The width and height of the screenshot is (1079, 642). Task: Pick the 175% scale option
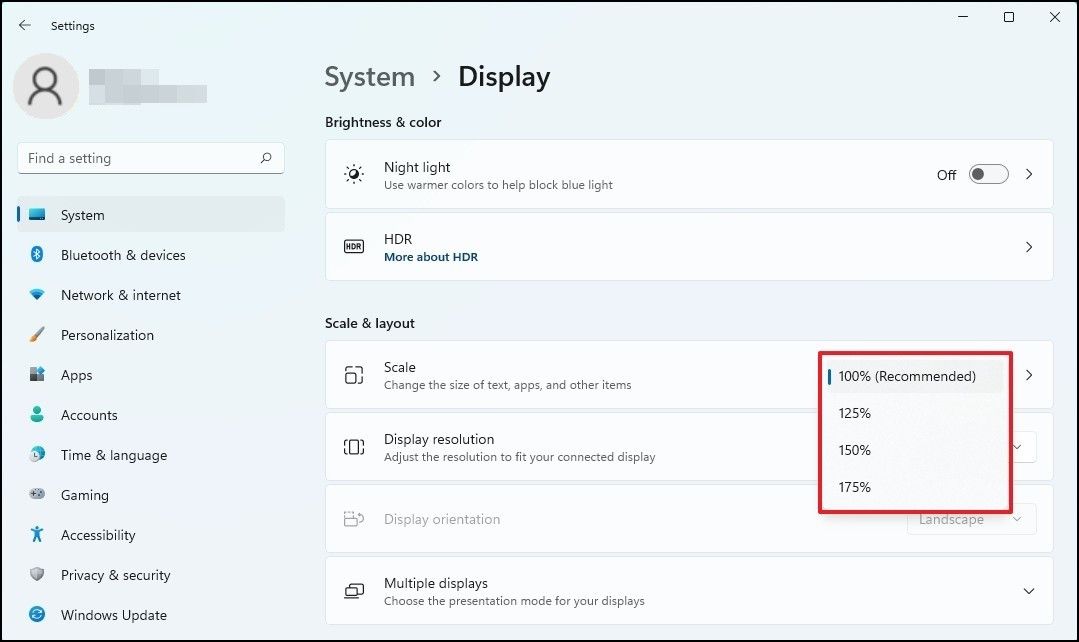855,487
